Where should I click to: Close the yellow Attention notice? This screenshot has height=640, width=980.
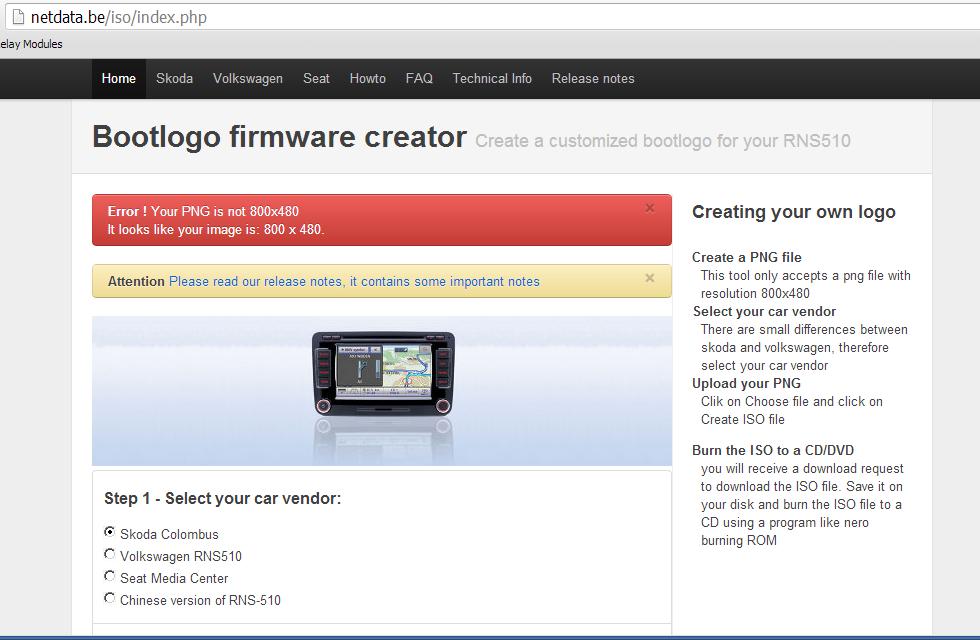pos(650,279)
